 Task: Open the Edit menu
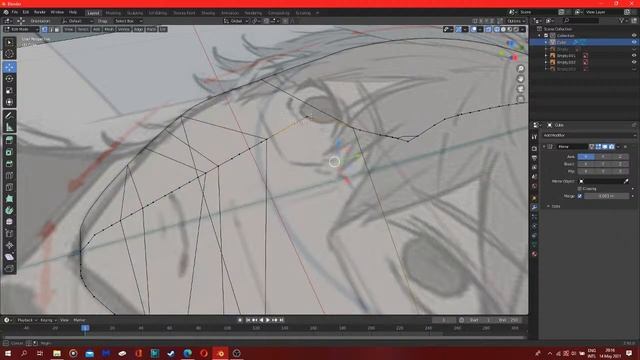click(x=26, y=12)
